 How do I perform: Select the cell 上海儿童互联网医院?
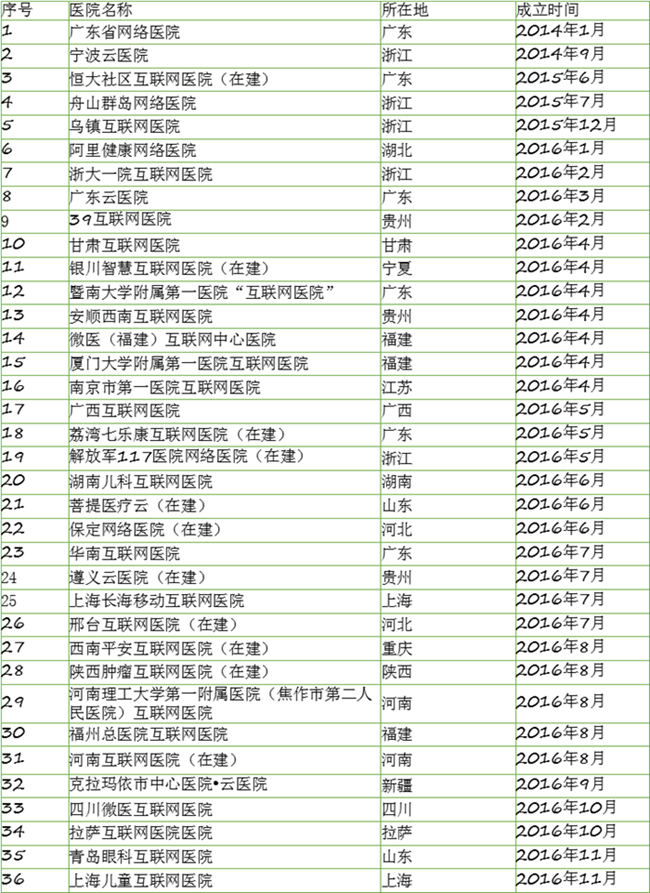224,880
